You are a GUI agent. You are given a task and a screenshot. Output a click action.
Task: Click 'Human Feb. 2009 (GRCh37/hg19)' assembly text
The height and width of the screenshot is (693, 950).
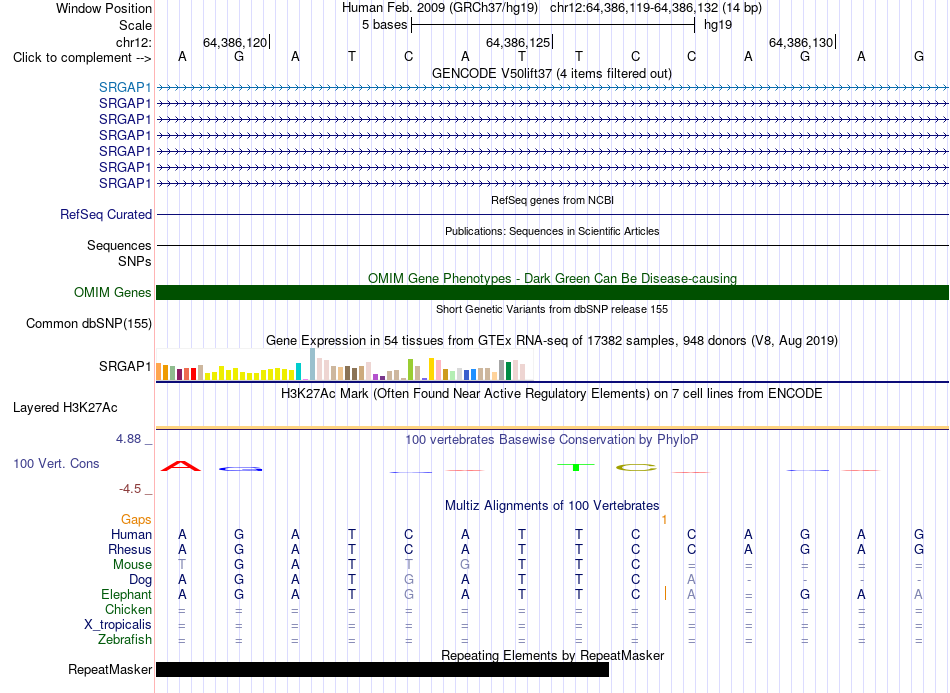pos(440,8)
